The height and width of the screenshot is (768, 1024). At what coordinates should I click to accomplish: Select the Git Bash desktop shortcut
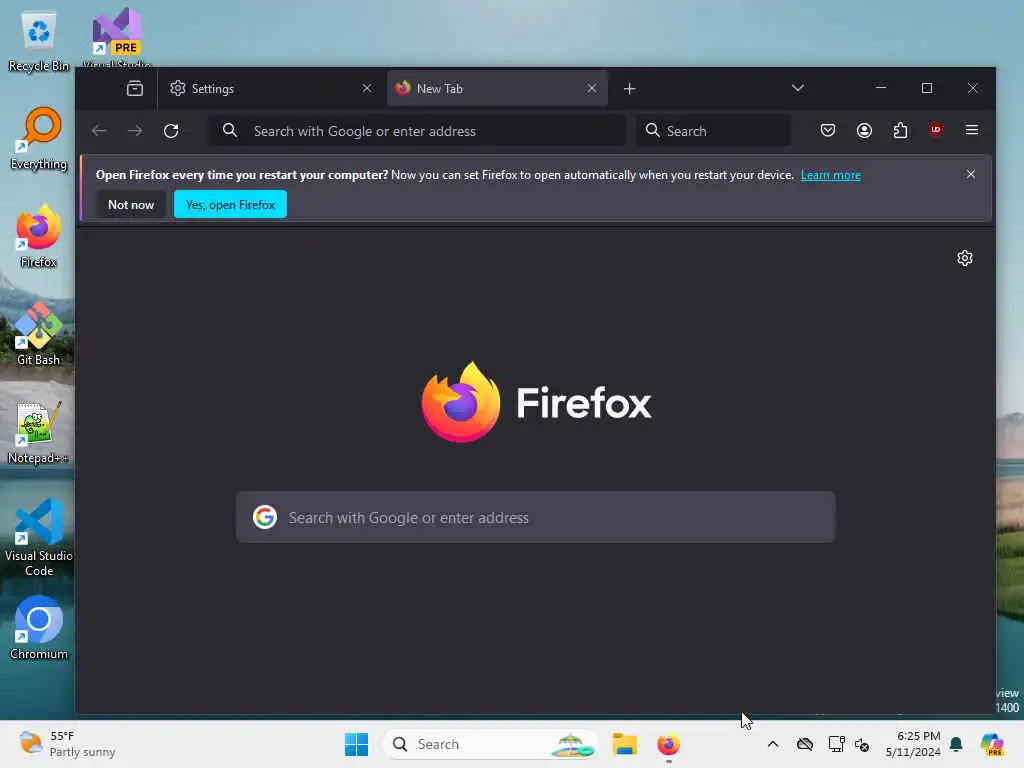(39, 334)
